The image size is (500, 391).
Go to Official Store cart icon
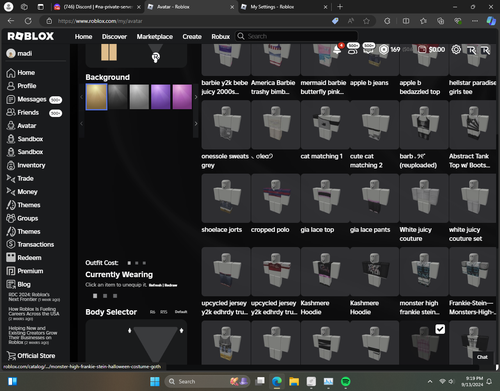[11, 356]
